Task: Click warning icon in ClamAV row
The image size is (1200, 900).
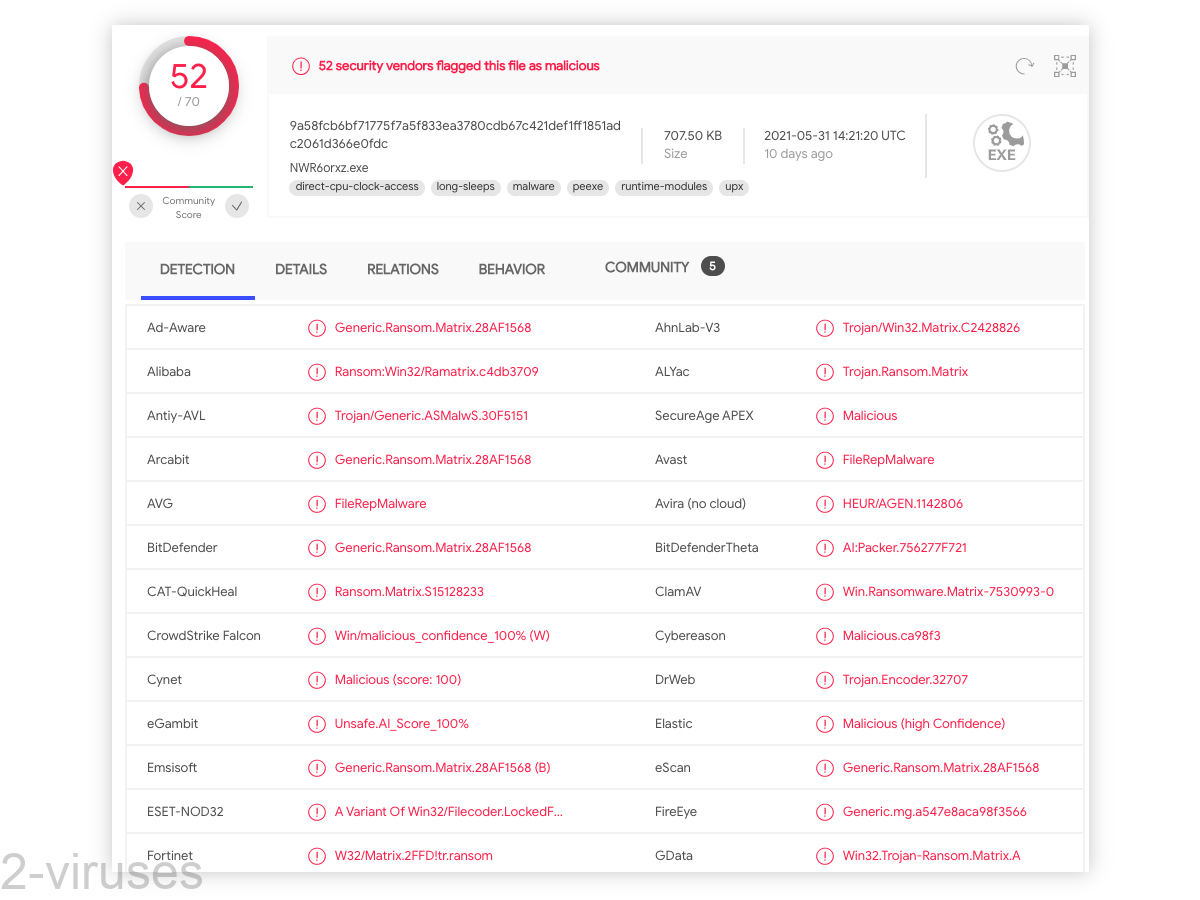Action: (x=825, y=592)
